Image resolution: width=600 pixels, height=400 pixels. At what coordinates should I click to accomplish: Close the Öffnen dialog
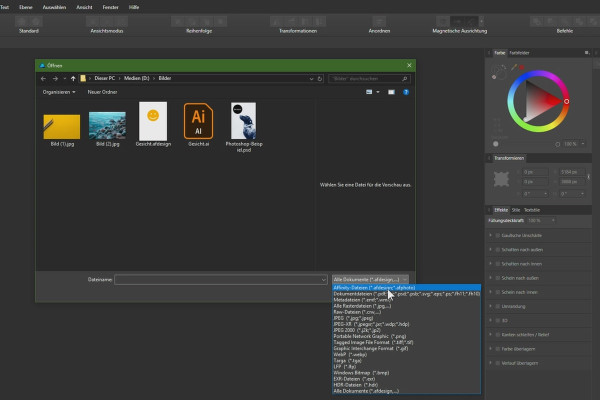[409, 65]
